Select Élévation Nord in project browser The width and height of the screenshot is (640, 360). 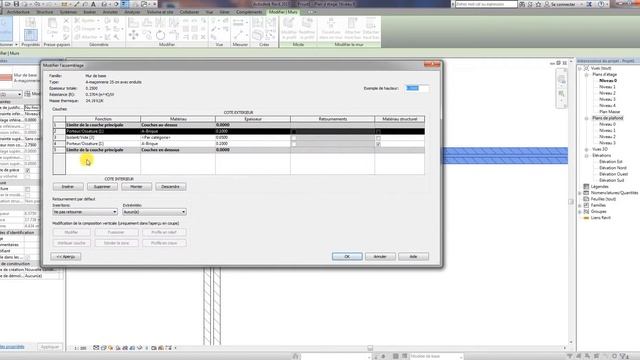613,168
